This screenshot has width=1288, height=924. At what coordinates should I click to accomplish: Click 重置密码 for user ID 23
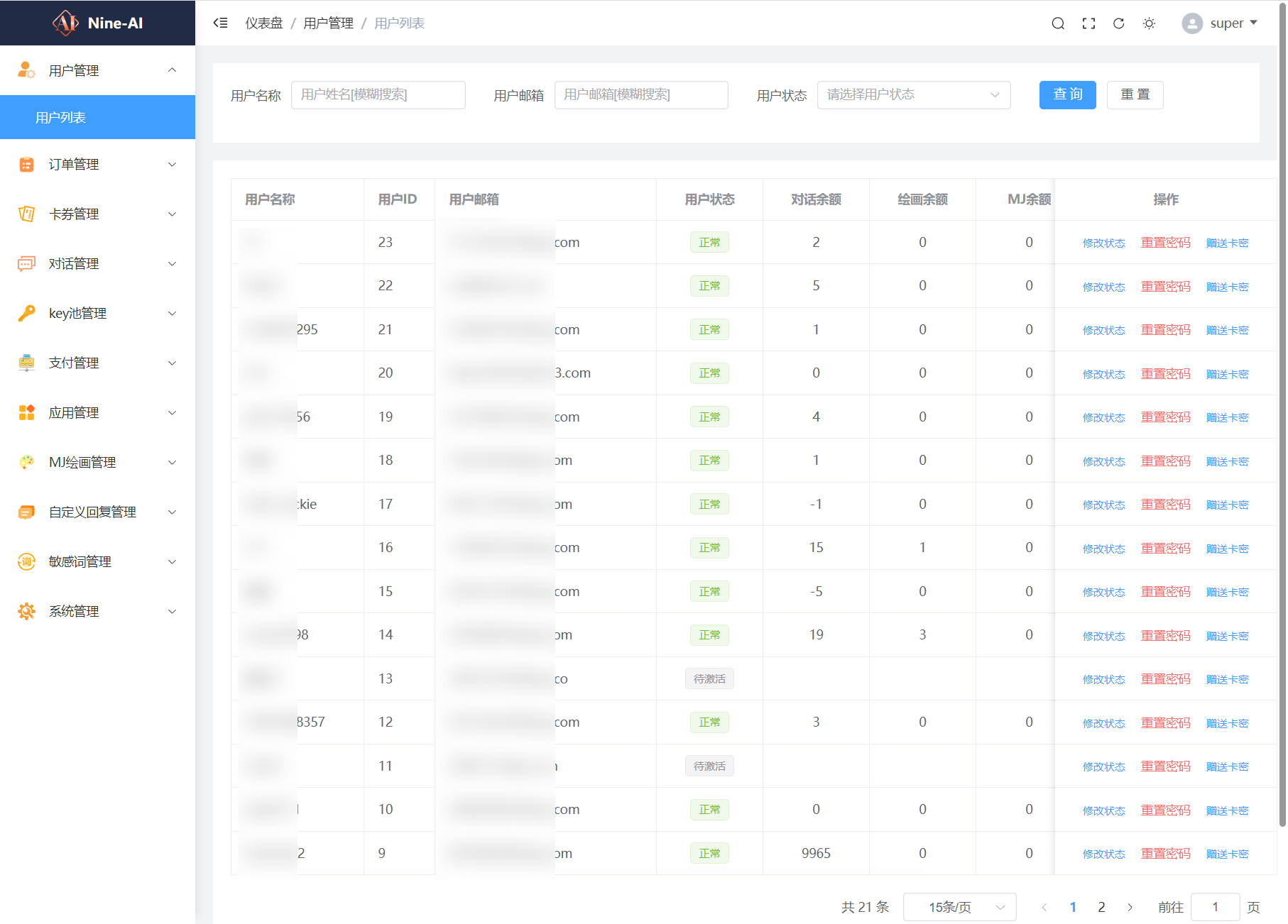point(1165,243)
